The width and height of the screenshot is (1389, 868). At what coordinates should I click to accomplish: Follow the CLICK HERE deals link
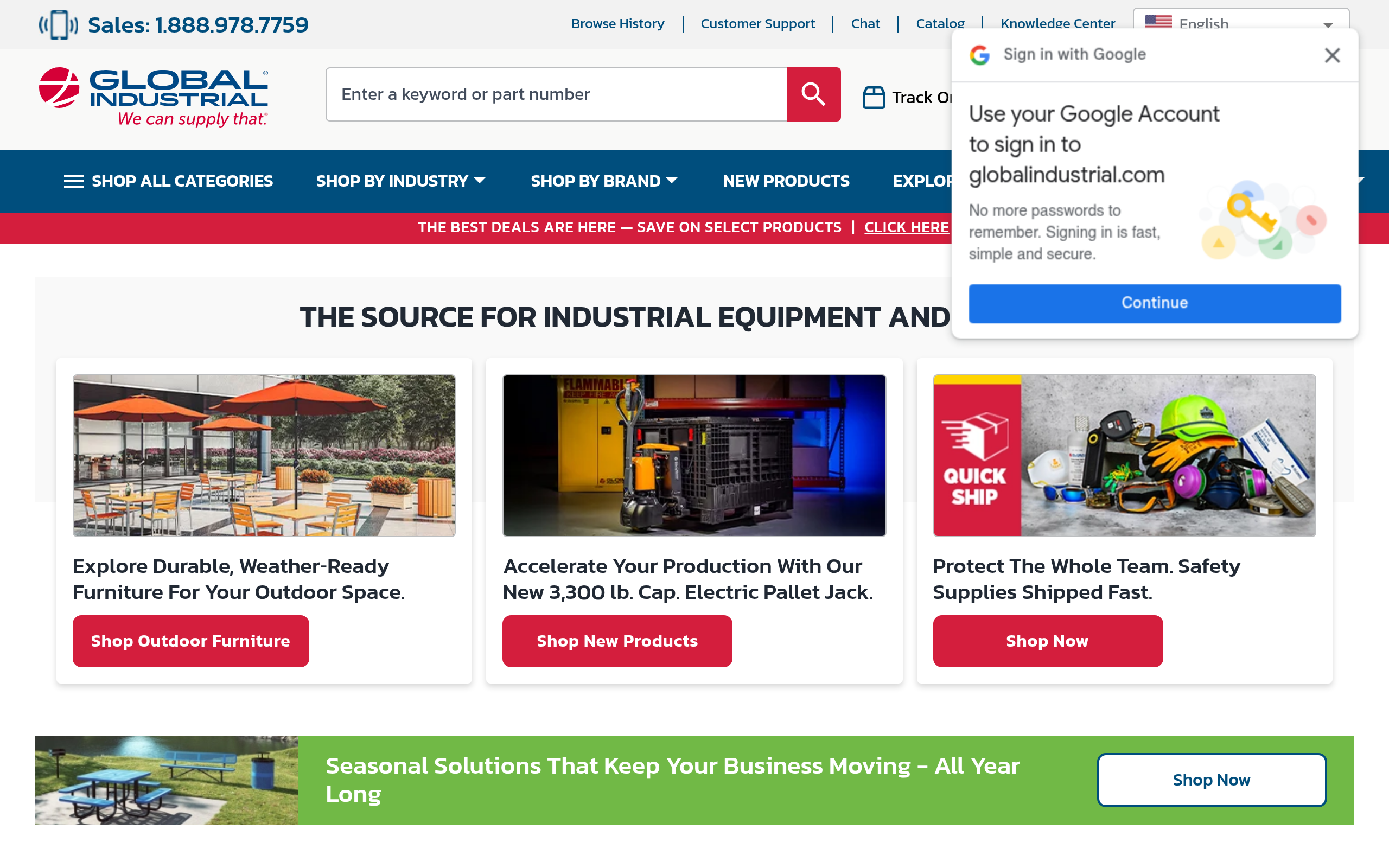pyautogui.click(x=906, y=227)
